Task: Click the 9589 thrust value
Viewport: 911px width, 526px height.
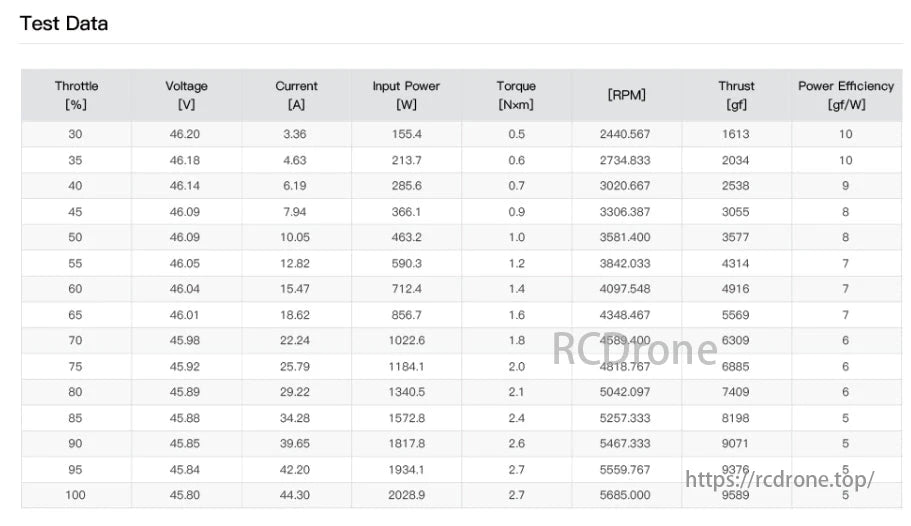Action: coord(735,495)
